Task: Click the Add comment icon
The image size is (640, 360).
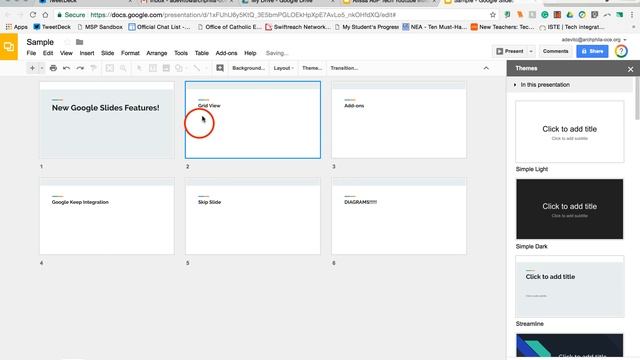Action: 220,68
